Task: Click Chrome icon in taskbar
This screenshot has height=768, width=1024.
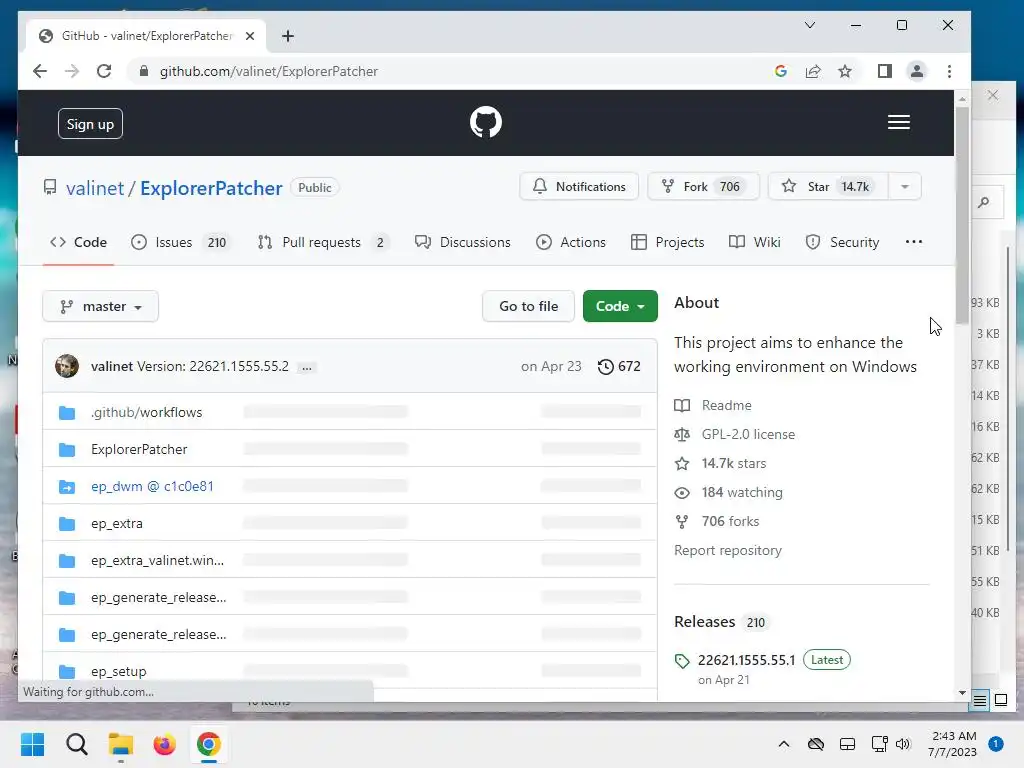Action: pos(208,744)
